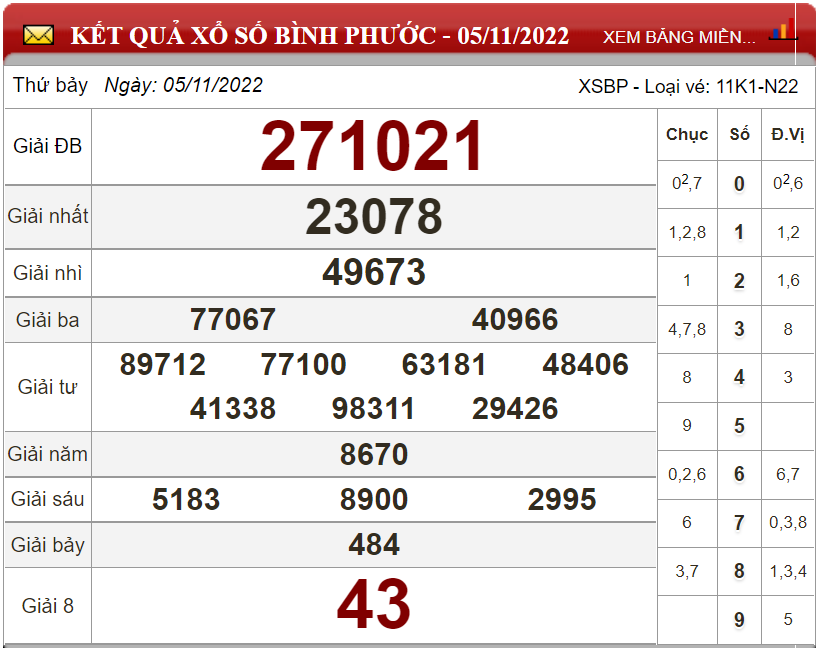
Task: Click the Giải ba row label
Action: pos(48,320)
